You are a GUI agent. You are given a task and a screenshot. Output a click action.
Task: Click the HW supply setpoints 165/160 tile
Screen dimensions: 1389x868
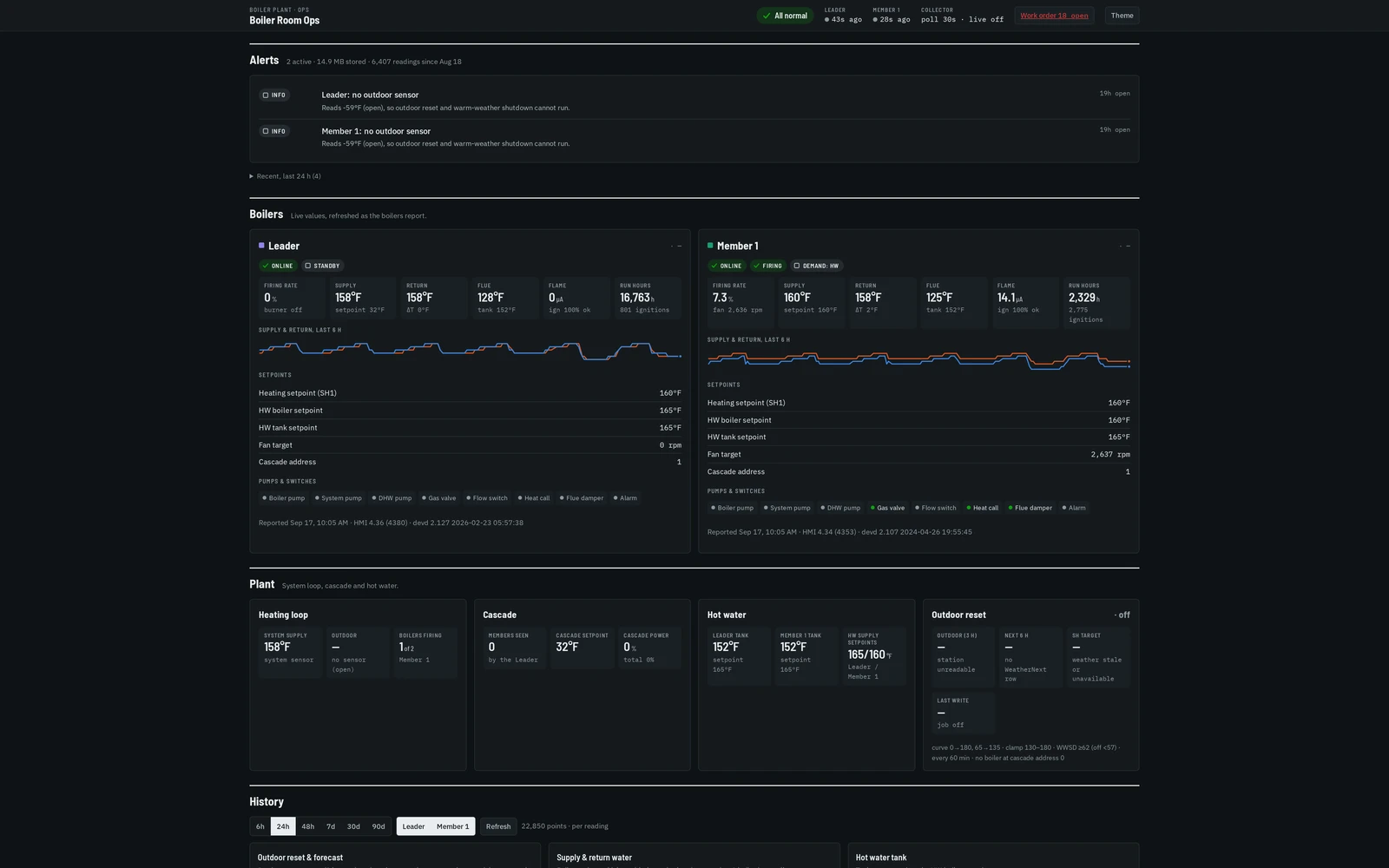874,656
